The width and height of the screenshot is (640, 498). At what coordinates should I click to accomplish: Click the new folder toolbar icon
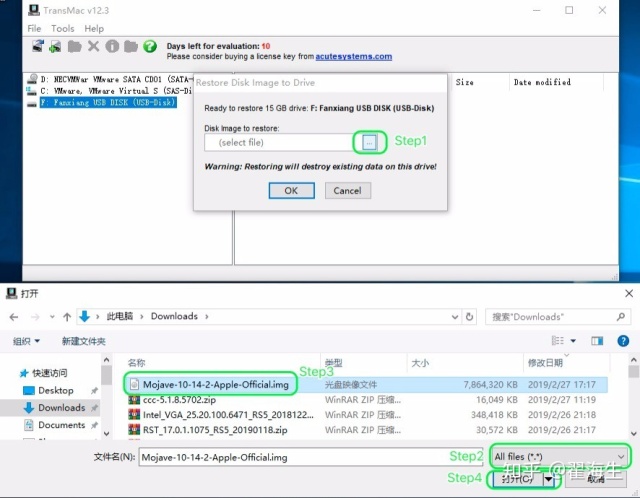pyautogui.click(x=74, y=47)
